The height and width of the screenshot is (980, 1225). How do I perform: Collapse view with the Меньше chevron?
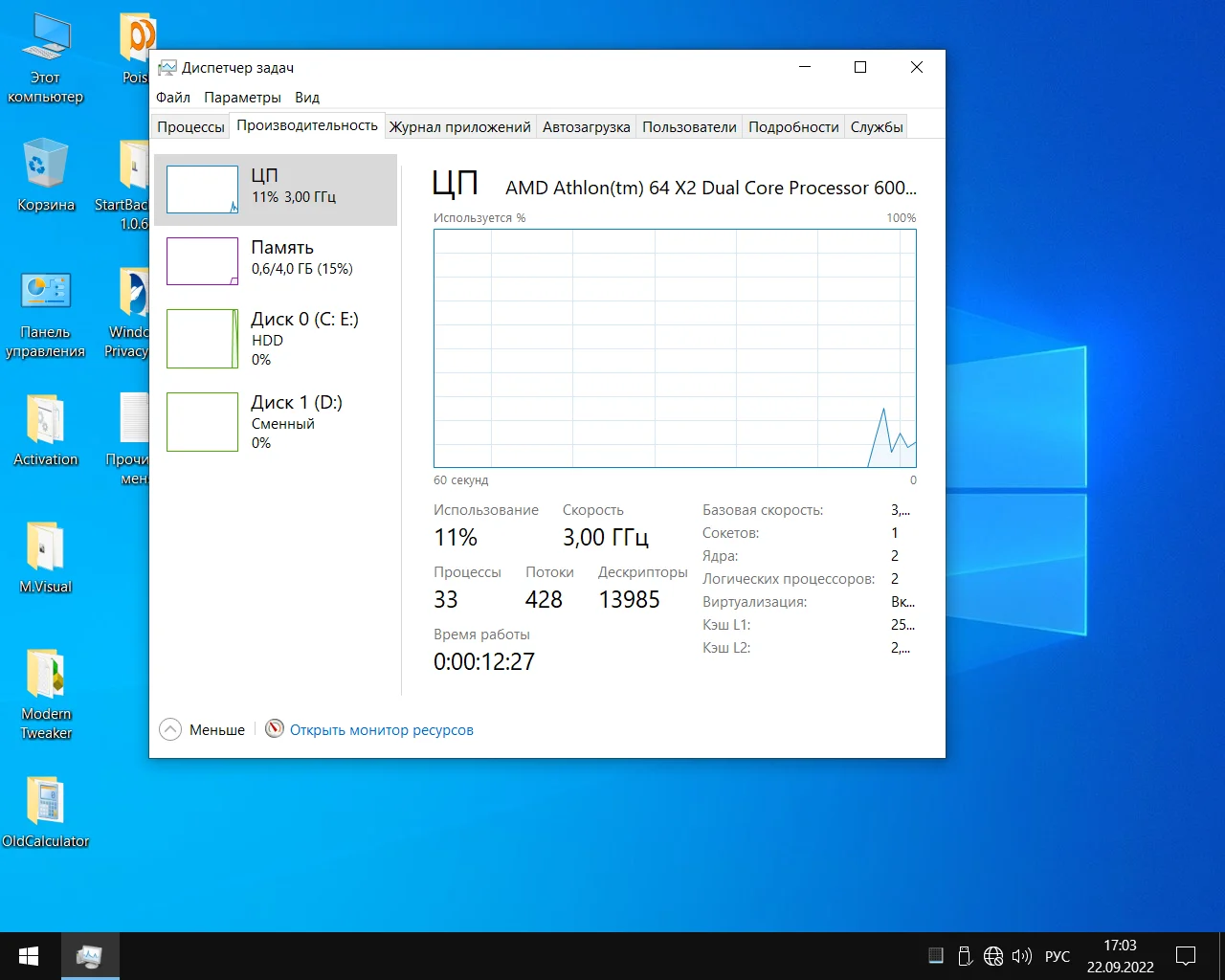[170, 729]
